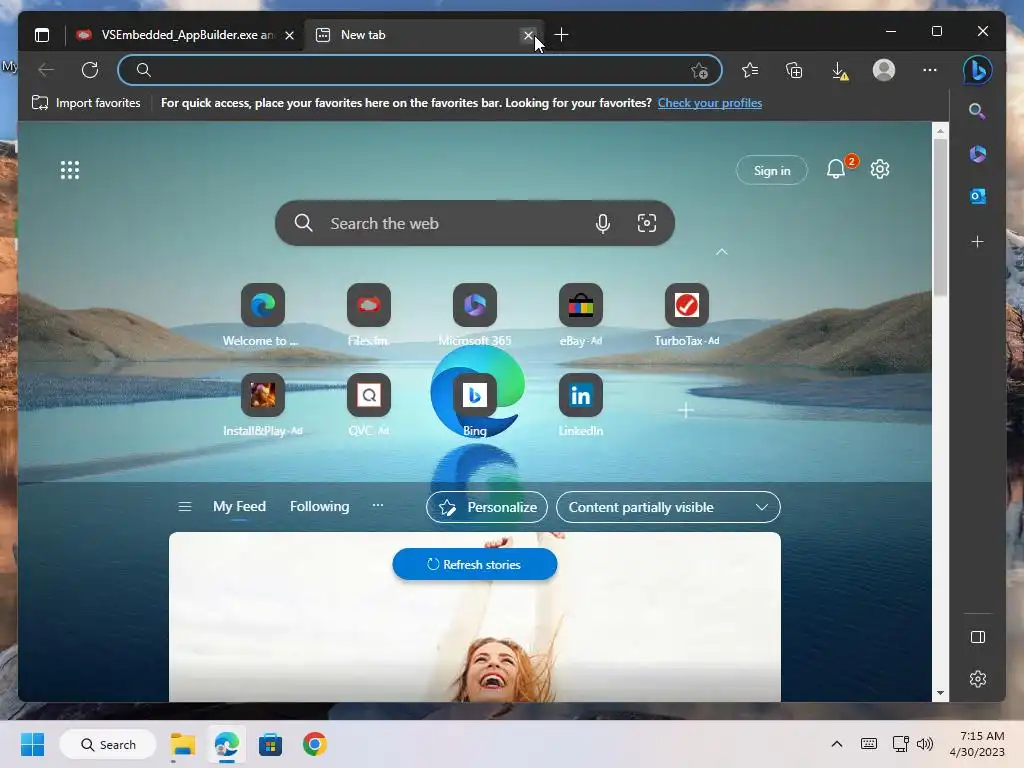Viewport: 1024px width, 768px height.
Task: Open more feed options ellipsis
Action: 377,505
